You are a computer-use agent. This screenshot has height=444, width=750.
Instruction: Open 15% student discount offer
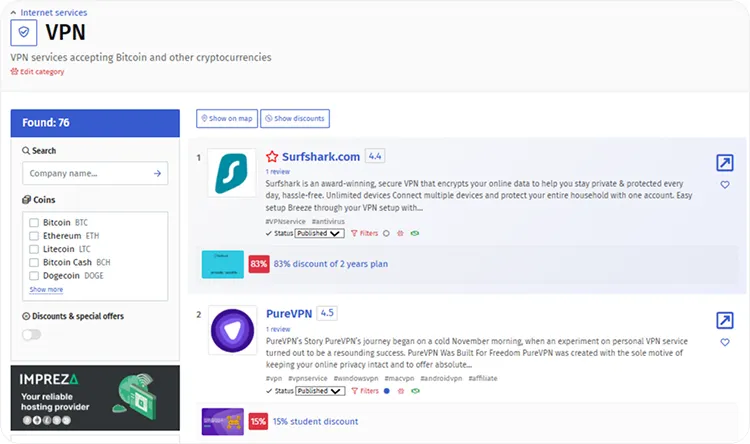(x=315, y=422)
